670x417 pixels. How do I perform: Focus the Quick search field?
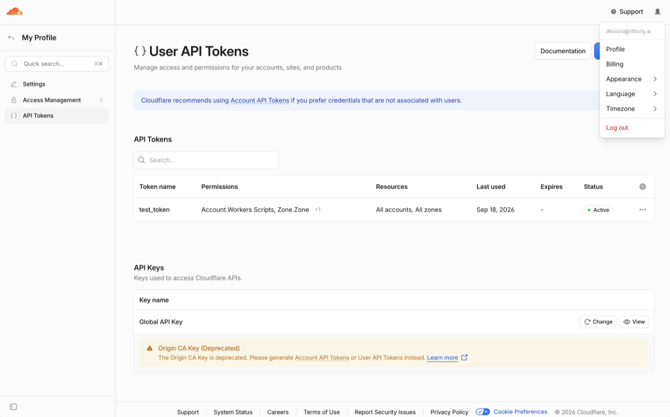click(57, 64)
